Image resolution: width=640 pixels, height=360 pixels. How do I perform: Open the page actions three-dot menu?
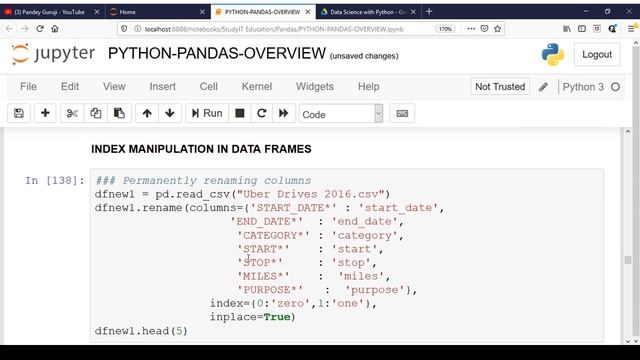(471, 29)
